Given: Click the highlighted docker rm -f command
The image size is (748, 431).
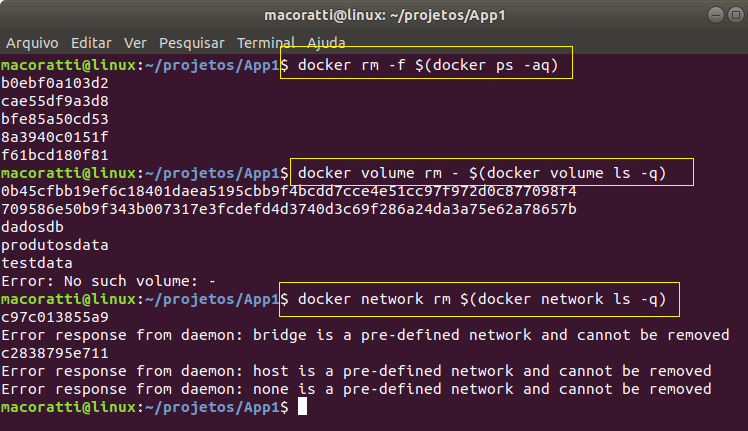Looking at the screenshot, I should pyautogui.click(x=426, y=63).
